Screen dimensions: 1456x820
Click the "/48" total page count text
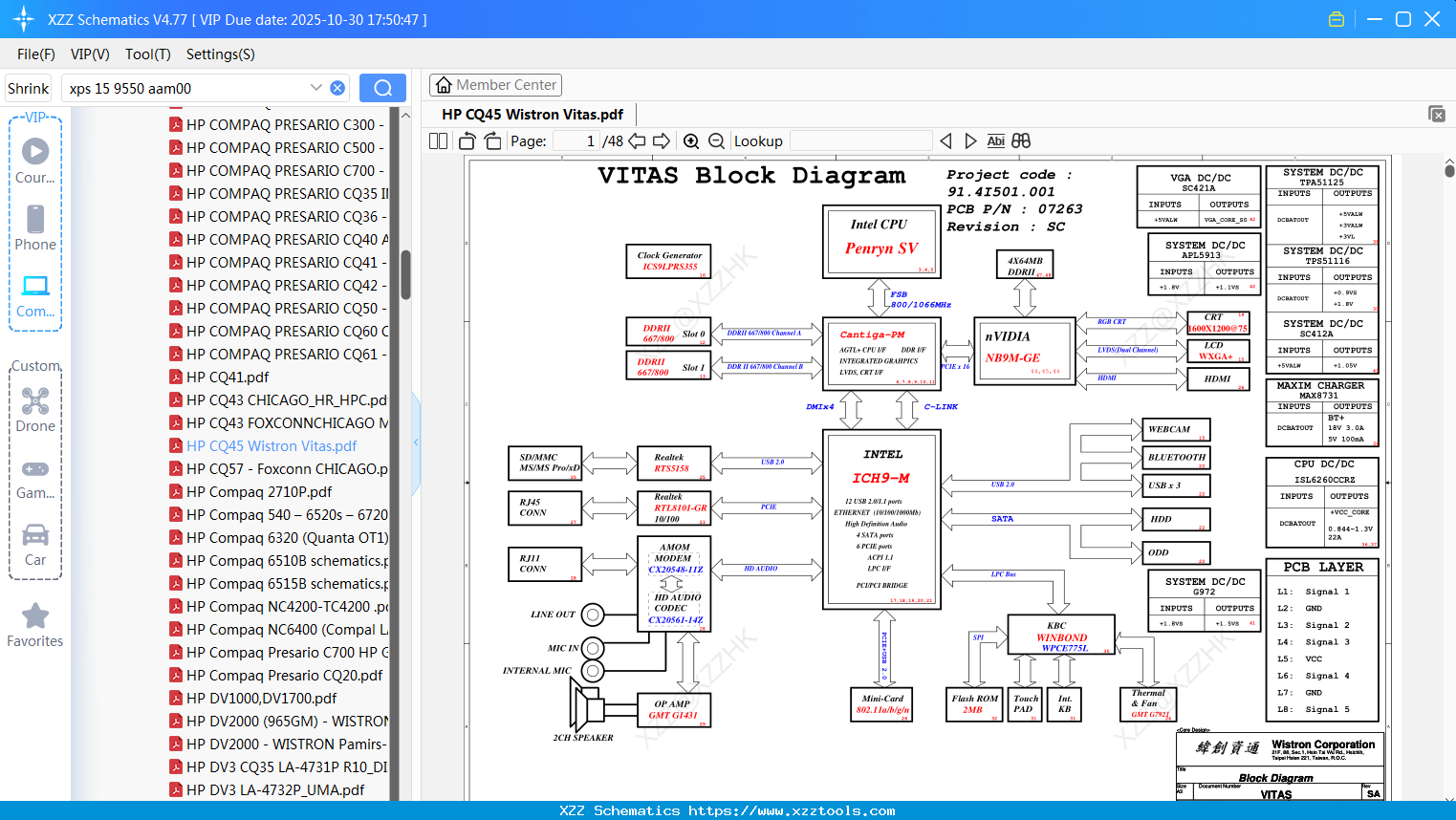[613, 141]
